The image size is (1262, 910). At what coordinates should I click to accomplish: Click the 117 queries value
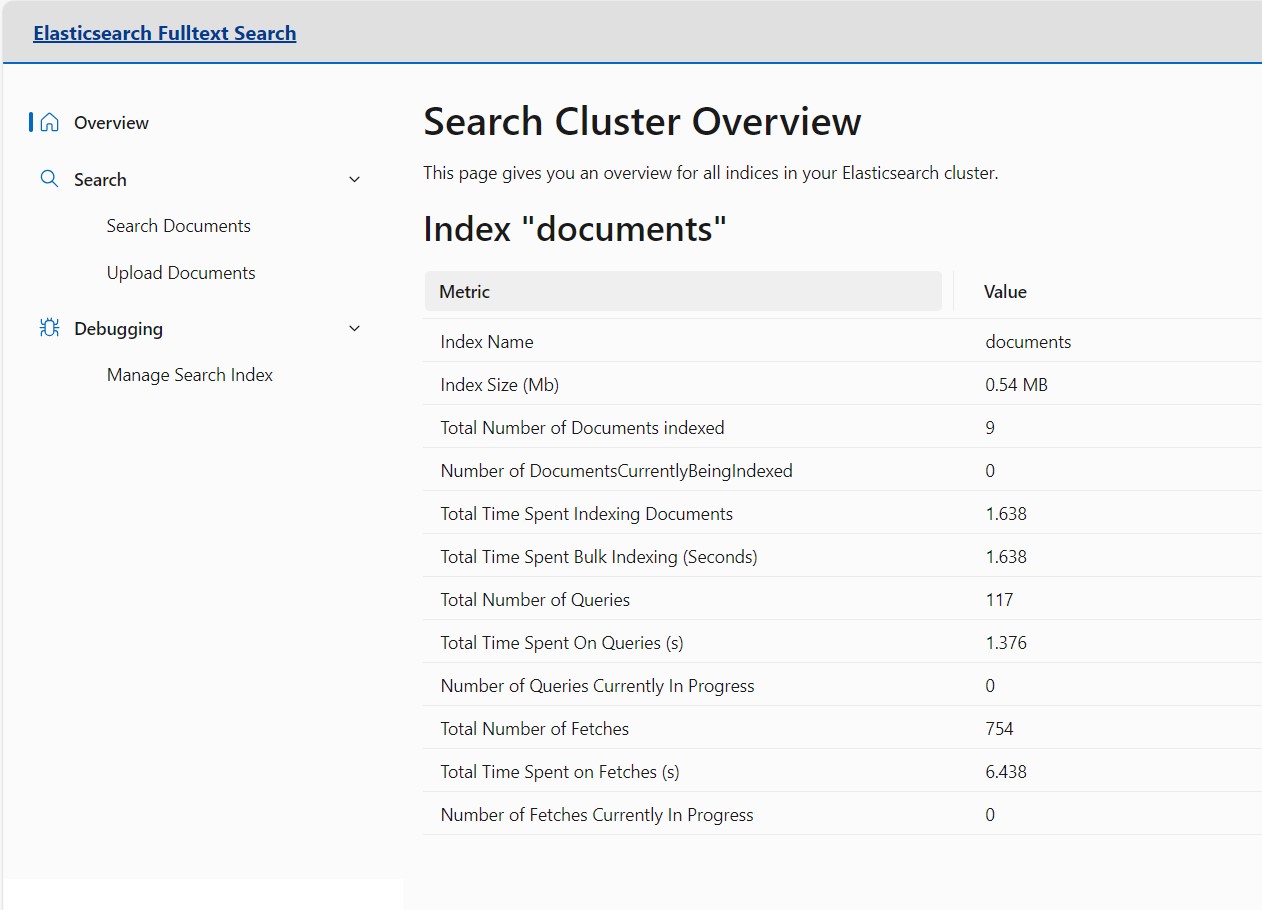point(999,600)
